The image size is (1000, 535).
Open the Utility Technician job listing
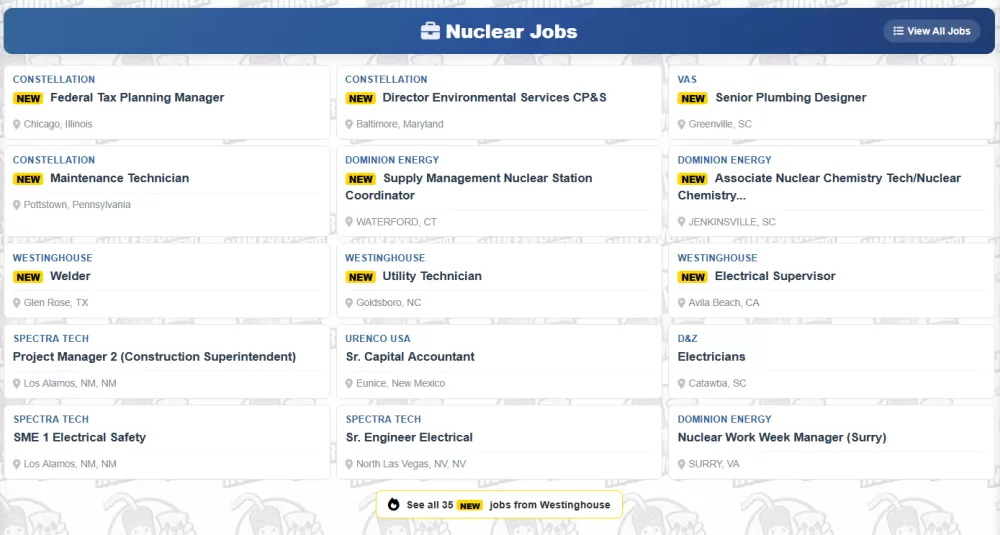pos(432,276)
